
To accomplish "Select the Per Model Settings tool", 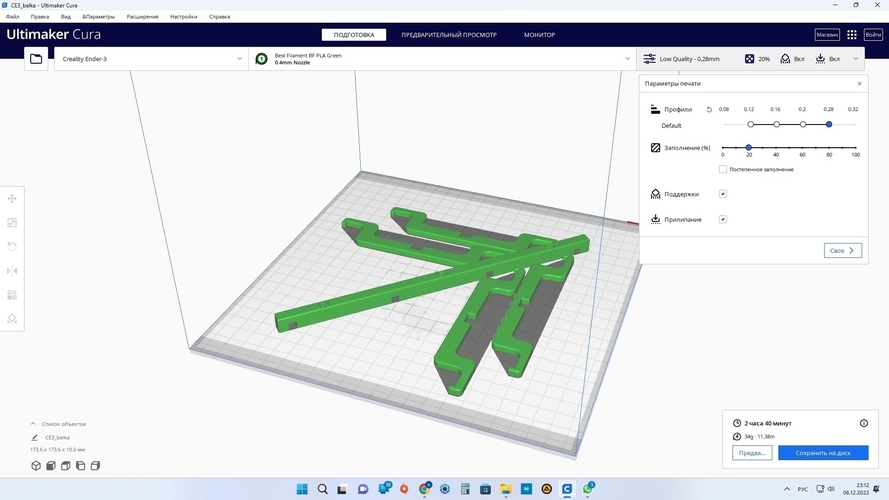I will 12,295.
